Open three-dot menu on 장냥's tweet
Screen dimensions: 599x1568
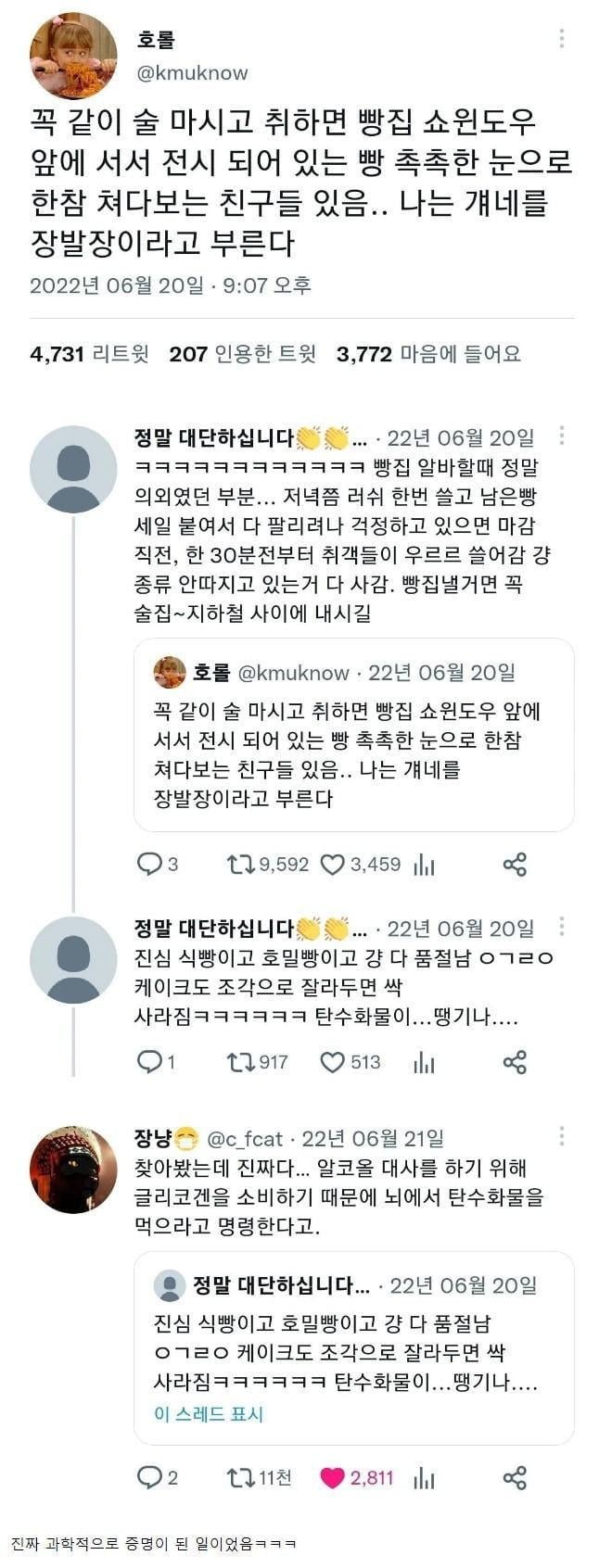click(562, 1137)
